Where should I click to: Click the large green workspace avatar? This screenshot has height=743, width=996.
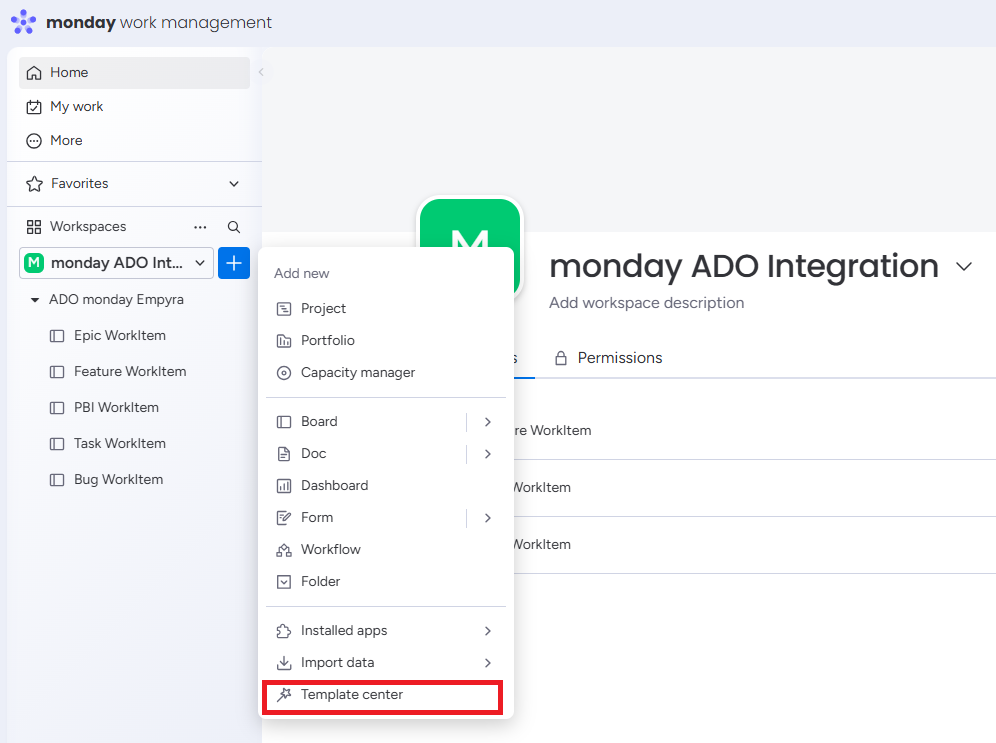point(470,223)
